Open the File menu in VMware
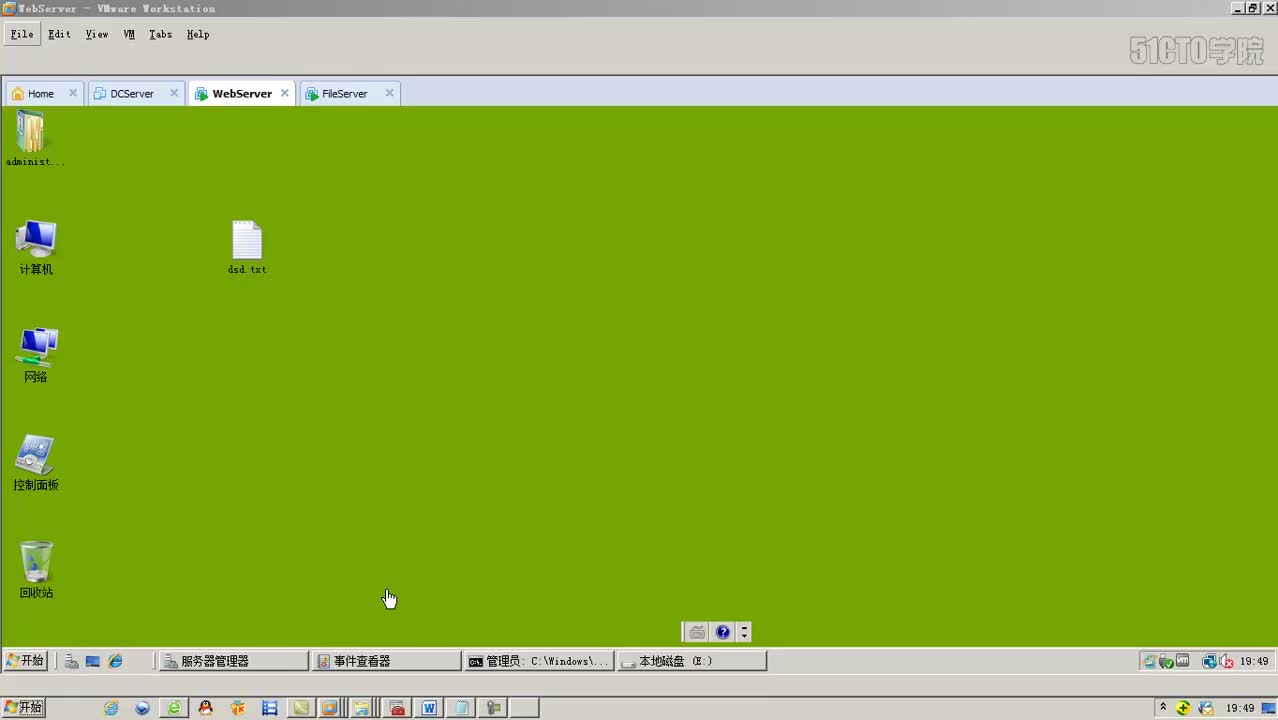This screenshot has width=1278, height=720. pos(22,34)
